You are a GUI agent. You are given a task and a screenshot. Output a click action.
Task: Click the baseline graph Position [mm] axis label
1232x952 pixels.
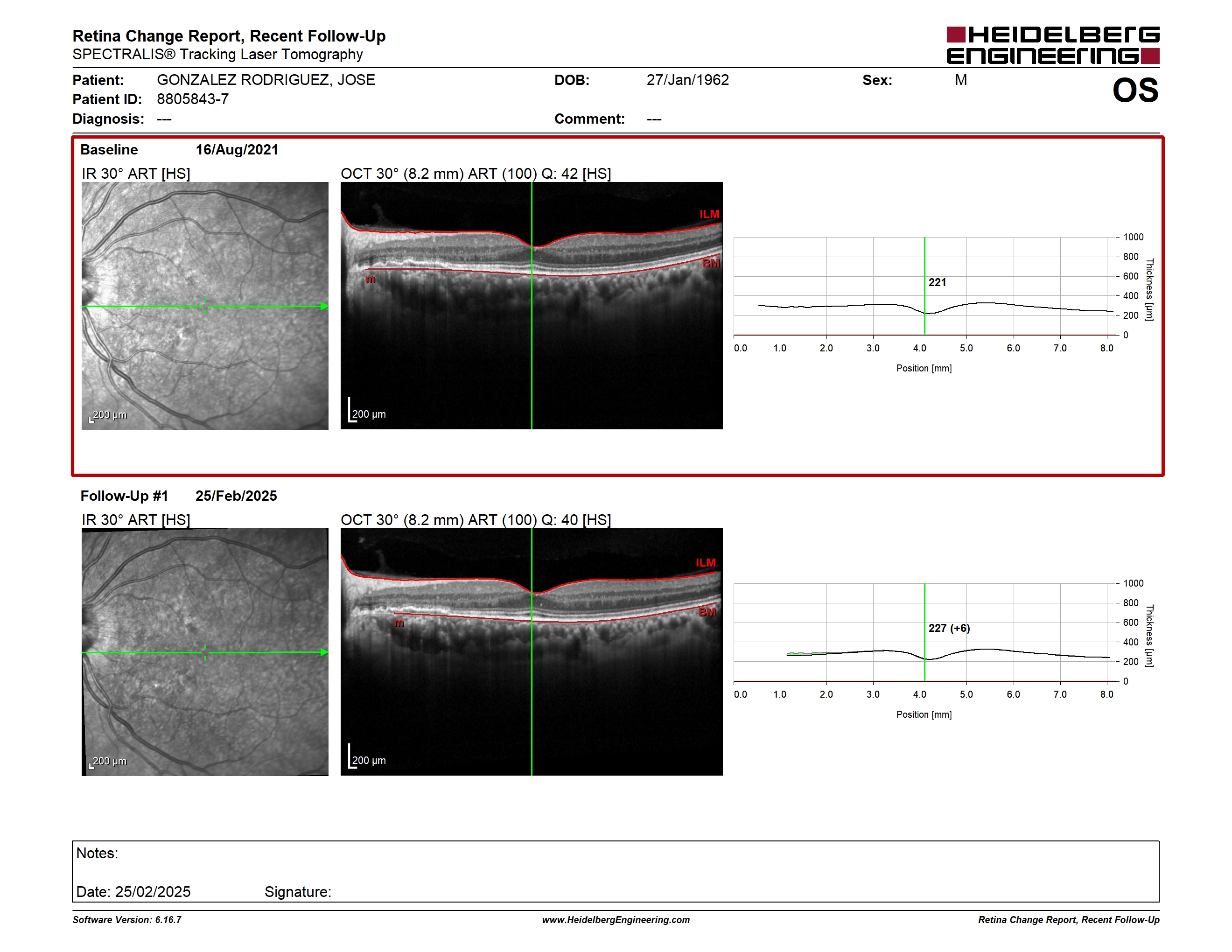924,368
